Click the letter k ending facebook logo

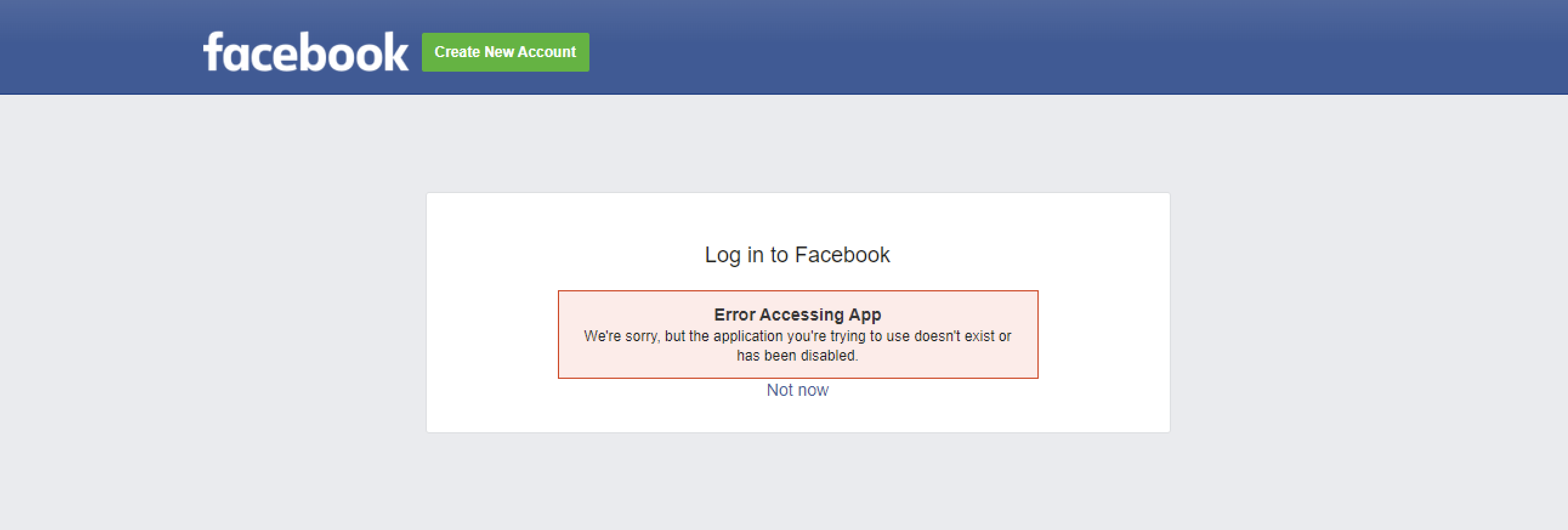pyautogui.click(x=396, y=52)
